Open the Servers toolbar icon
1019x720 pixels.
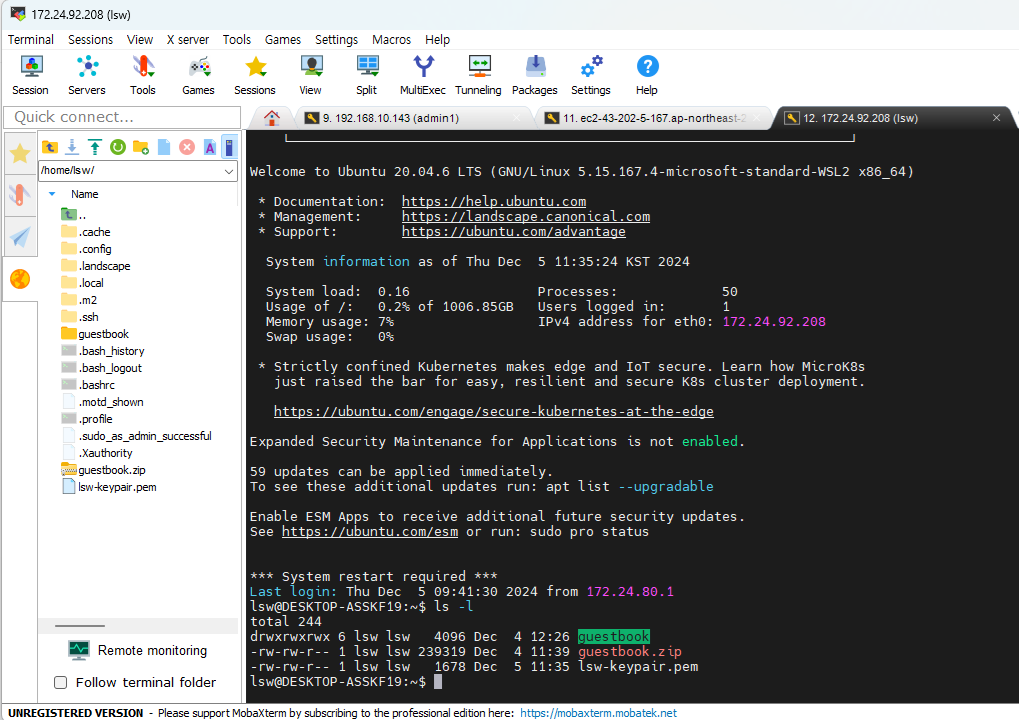coord(86,75)
